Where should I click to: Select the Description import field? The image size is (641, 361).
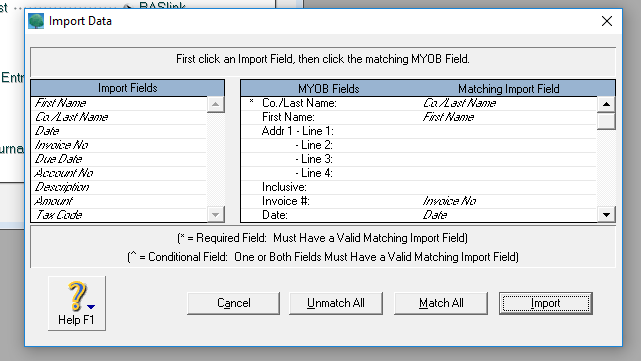[x=119, y=187]
